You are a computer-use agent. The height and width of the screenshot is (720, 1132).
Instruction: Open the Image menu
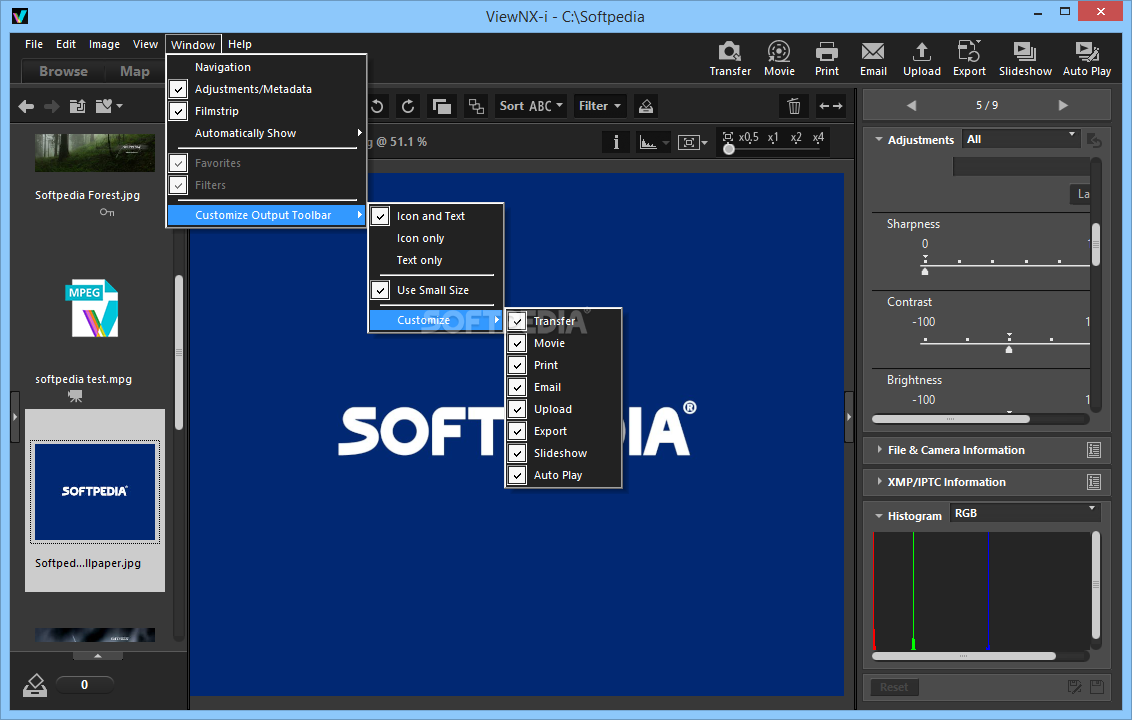(104, 44)
